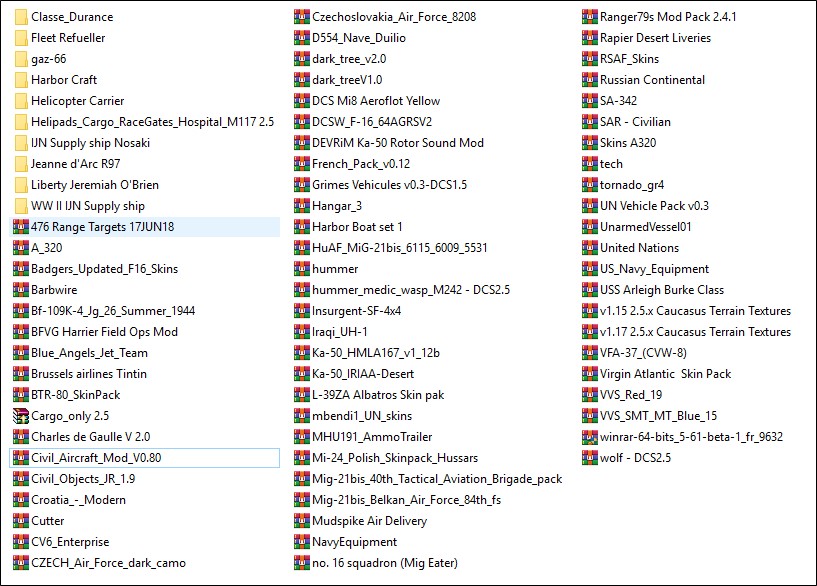Click the VVS_Red_19 archive icon

click(590, 395)
